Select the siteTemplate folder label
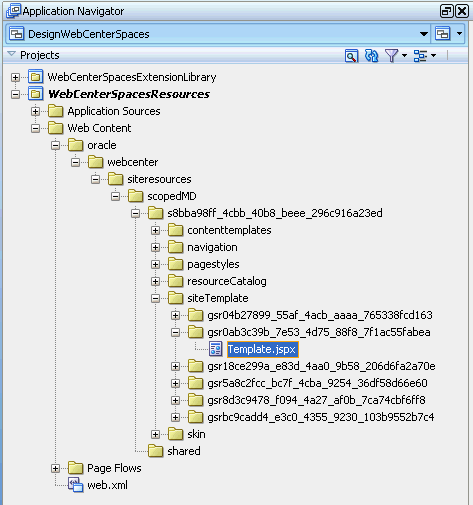The width and height of the screenshot is (473, 505). [x=218, y=298]
